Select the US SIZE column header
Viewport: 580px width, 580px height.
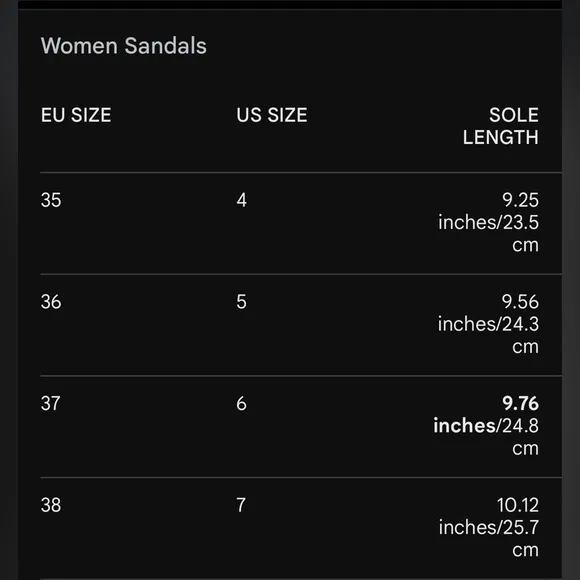[272, 115]
